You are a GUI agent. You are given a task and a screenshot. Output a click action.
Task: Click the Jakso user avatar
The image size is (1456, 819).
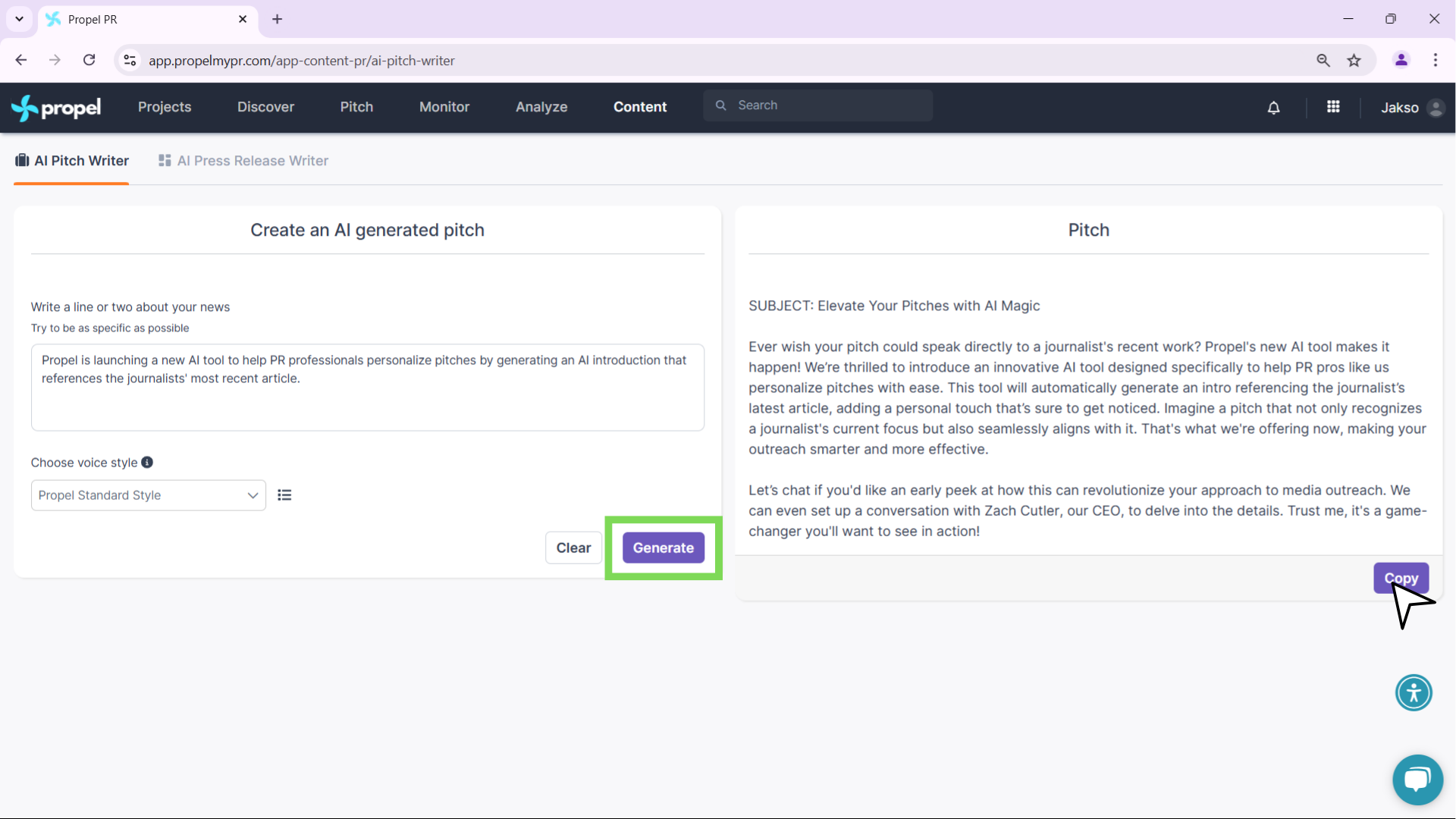(1436, 108)
